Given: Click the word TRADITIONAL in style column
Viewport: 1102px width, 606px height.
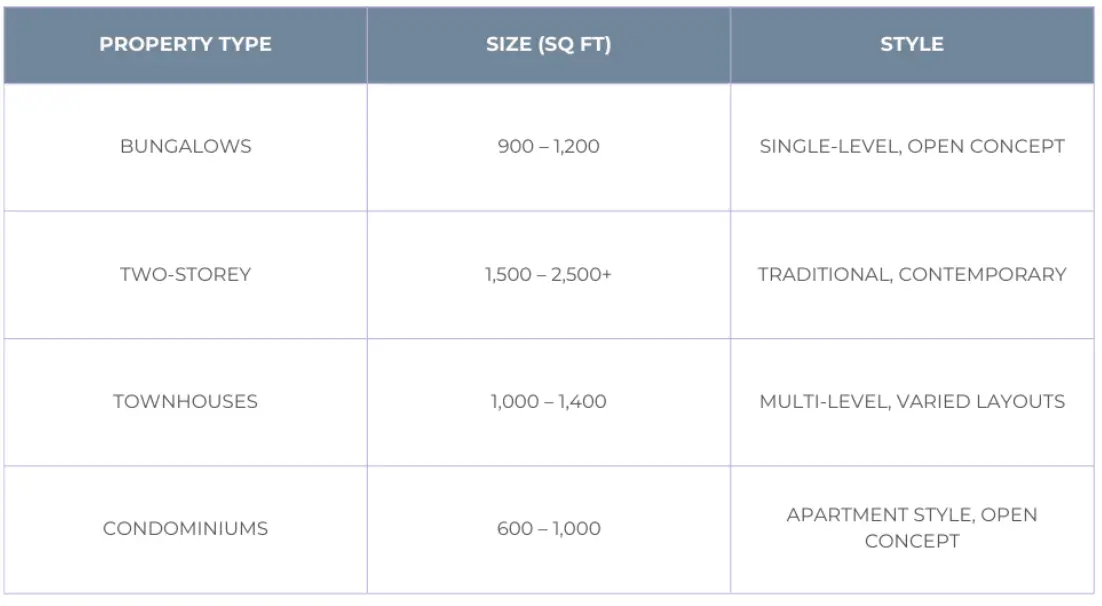Looking at the screenshot, I should pos(822,274).
